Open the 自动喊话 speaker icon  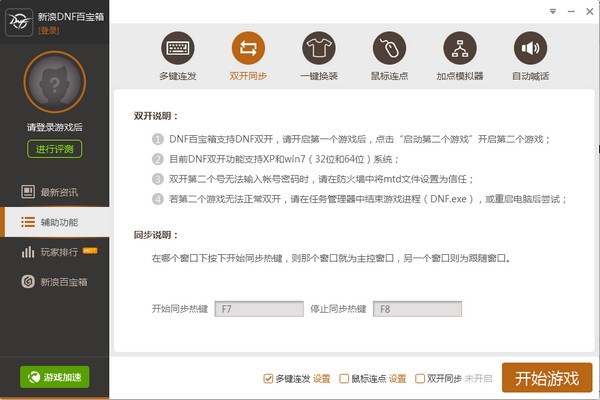click(530, 48)
